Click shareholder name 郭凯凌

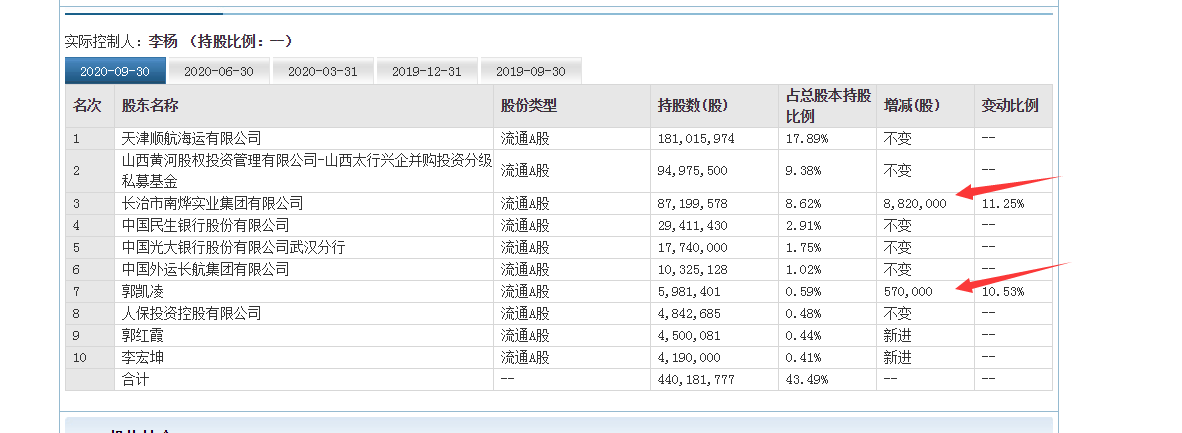[142, 291]
